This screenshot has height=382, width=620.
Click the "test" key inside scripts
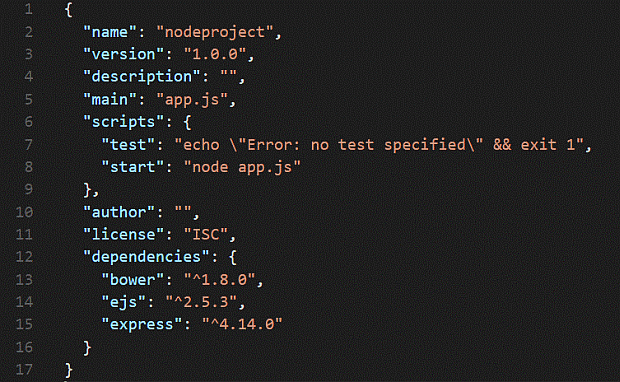tap(128, 145)
